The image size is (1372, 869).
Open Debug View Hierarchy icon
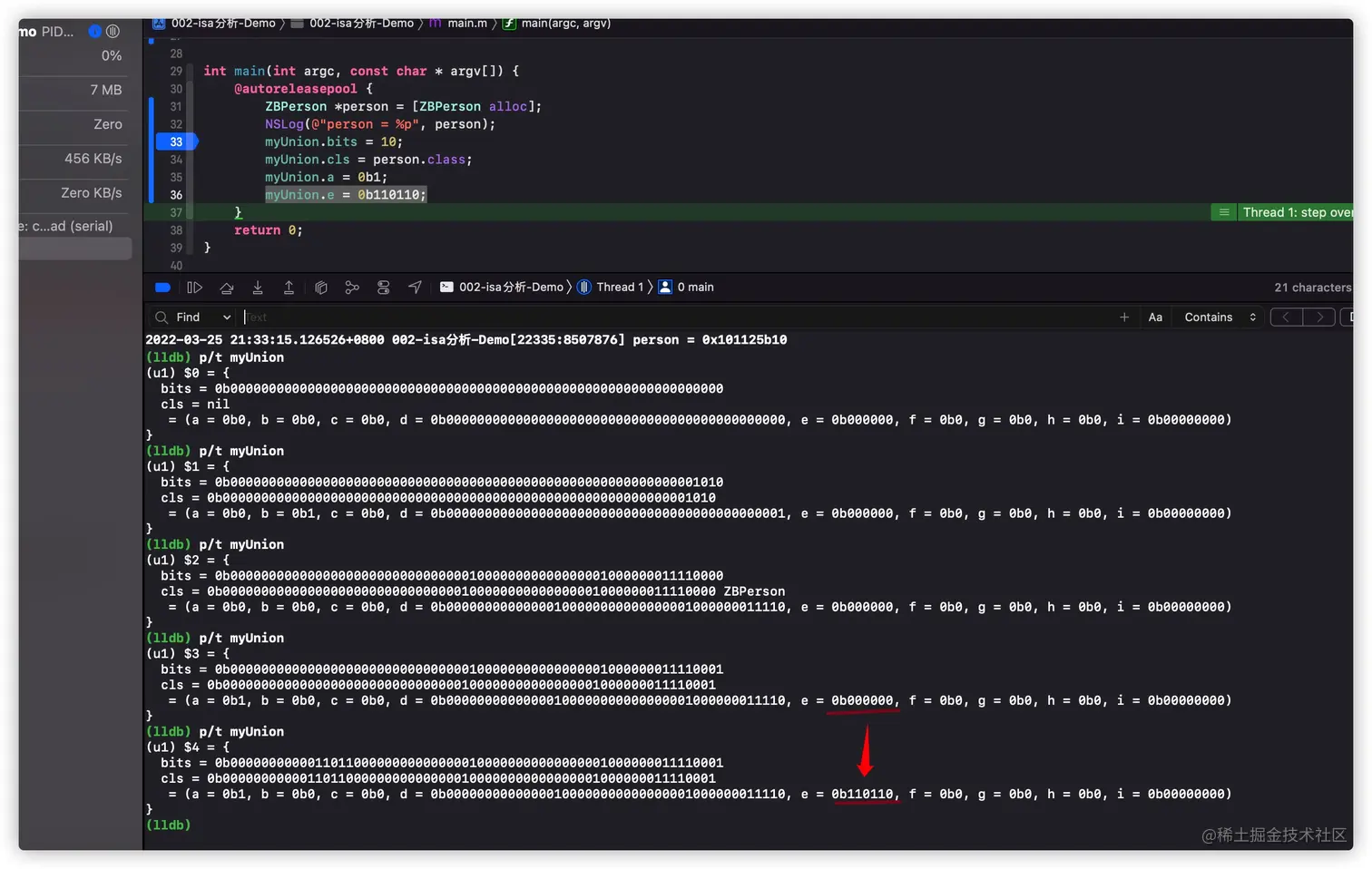[320, 288]
